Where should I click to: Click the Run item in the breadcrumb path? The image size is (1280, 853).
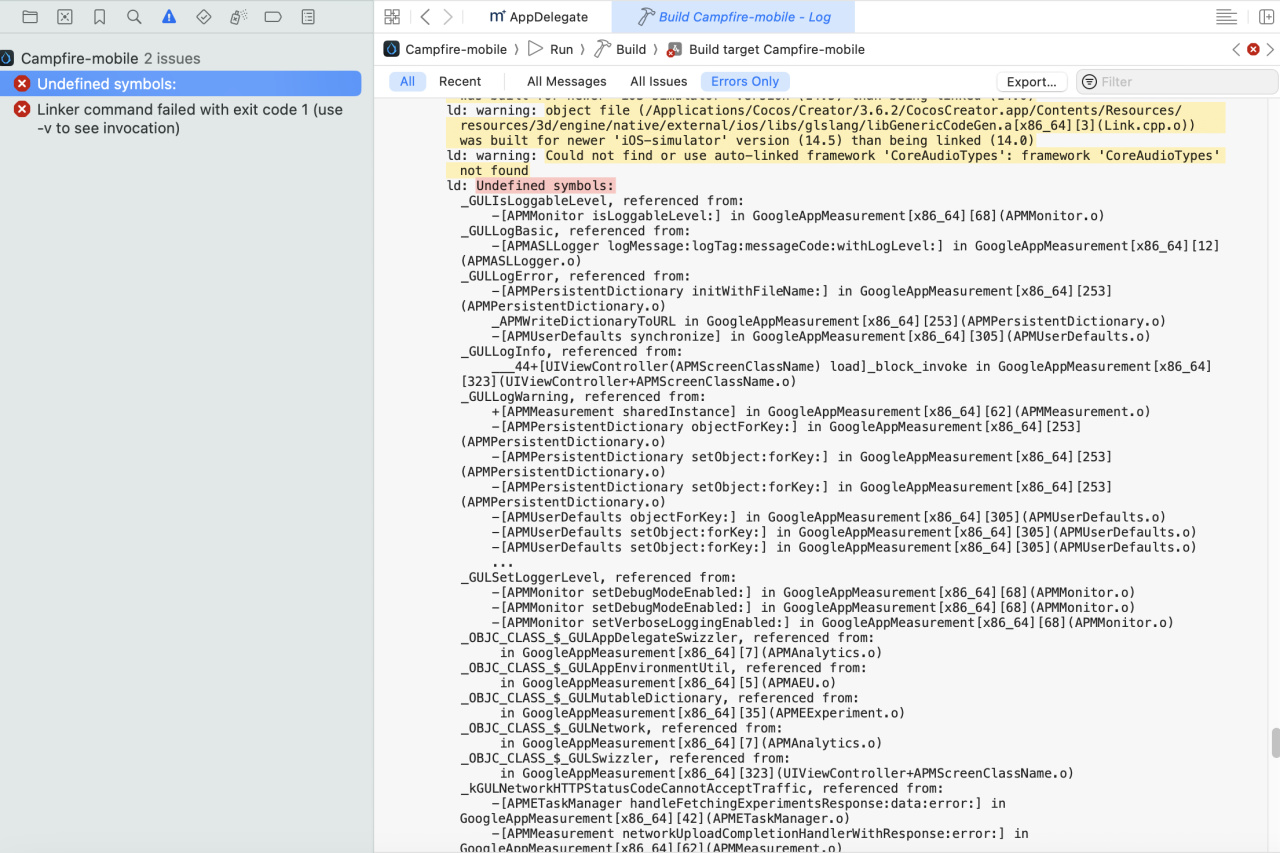click(561, 49)
